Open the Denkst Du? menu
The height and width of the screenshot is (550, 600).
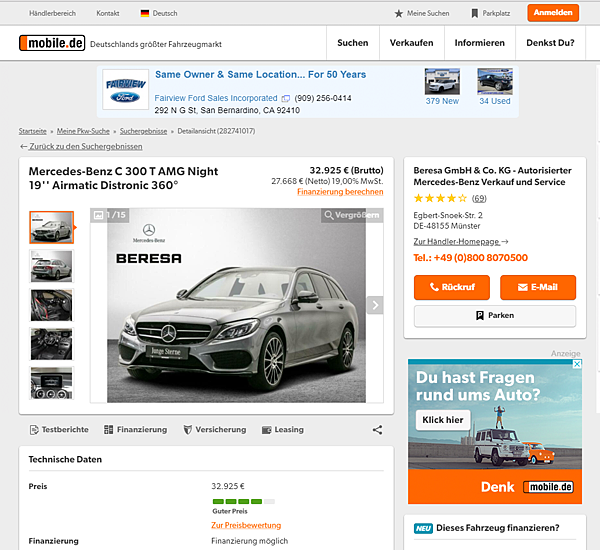tap(550, 43)
